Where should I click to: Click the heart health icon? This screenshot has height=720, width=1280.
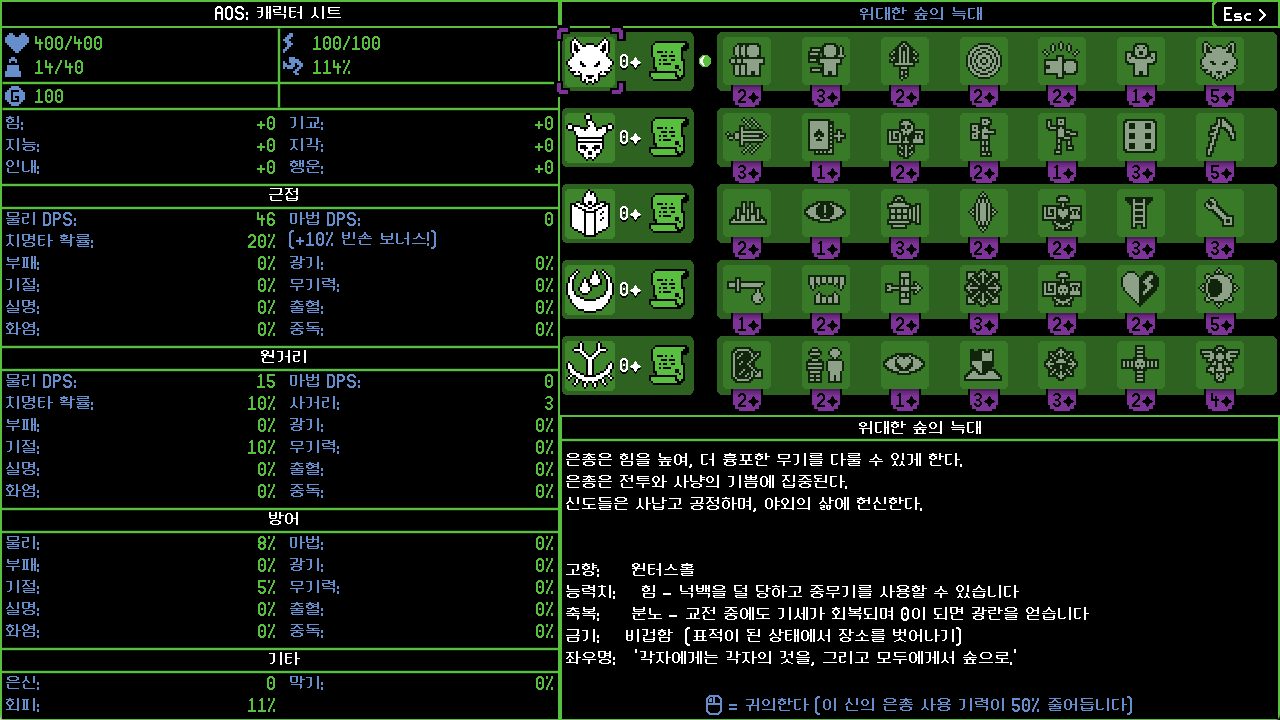[17, 43]
